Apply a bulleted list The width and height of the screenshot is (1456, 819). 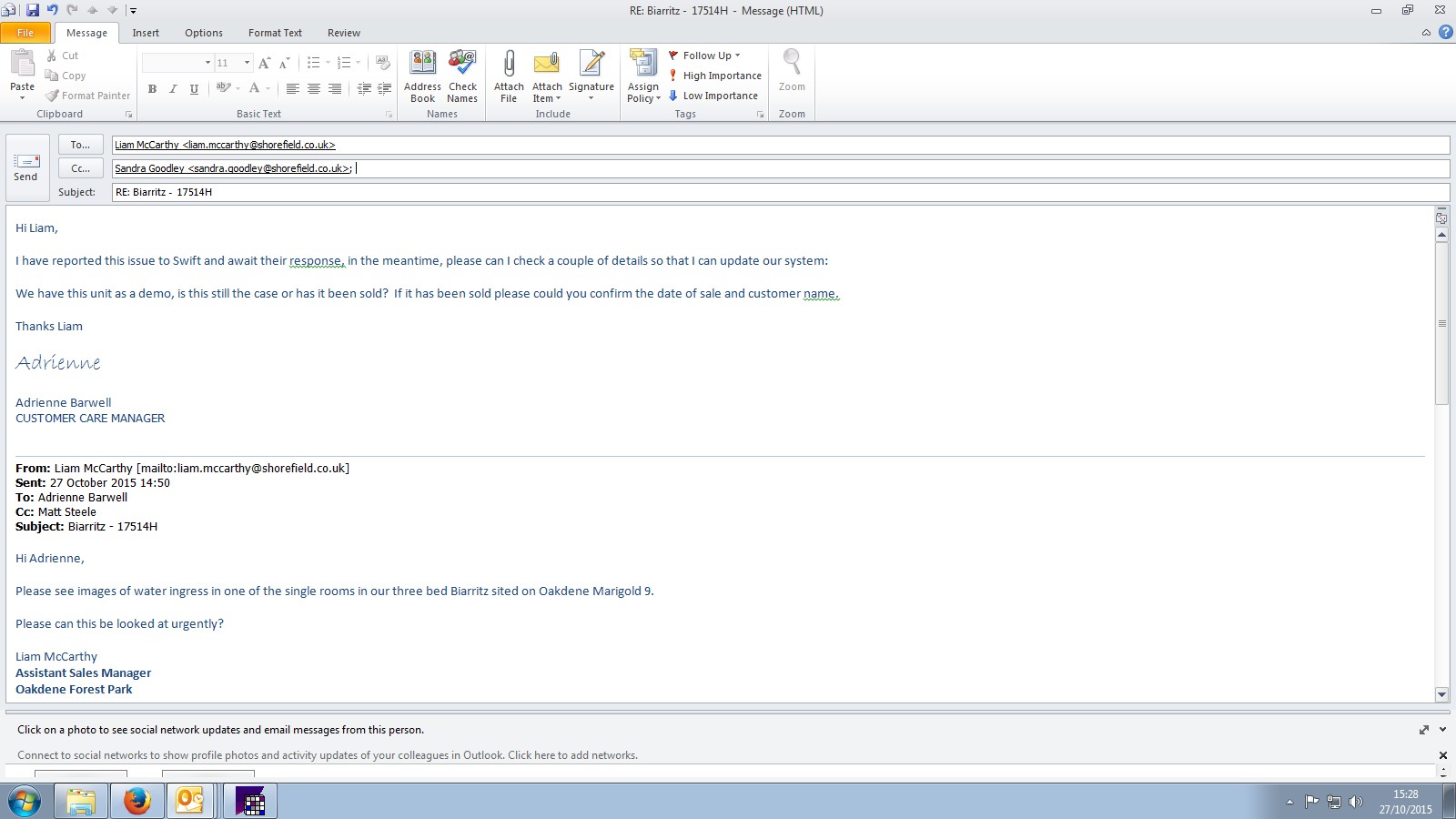313,63
